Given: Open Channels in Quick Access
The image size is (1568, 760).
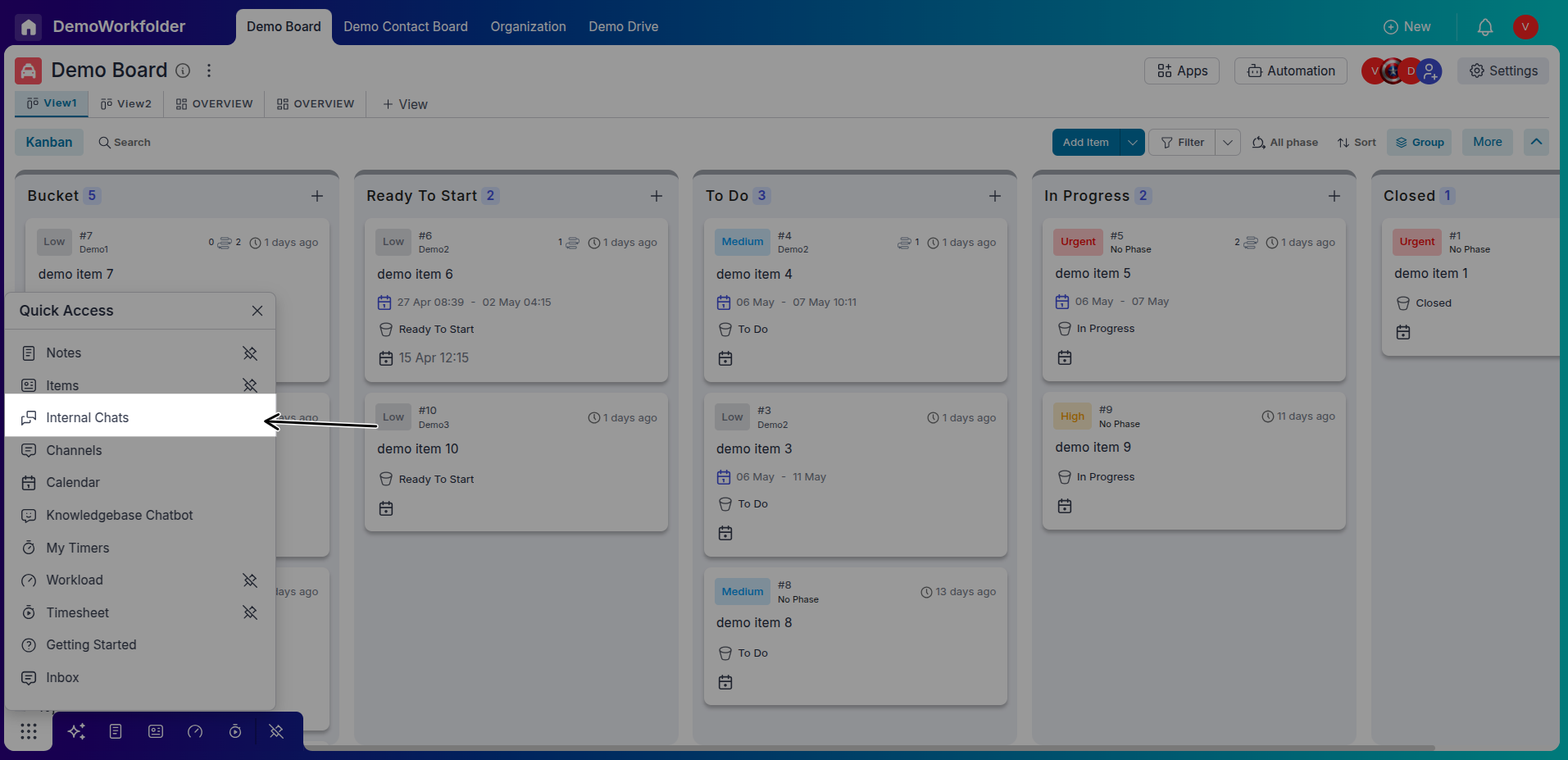Looking at the screenshot, I should click(x=141, y=450).
